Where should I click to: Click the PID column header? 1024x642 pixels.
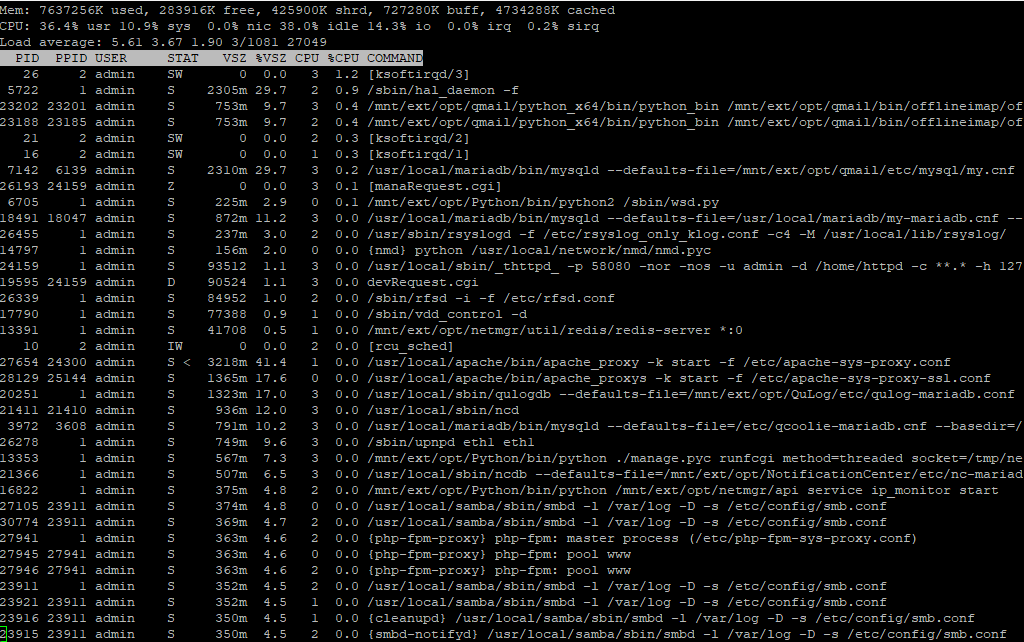[27, 58]
